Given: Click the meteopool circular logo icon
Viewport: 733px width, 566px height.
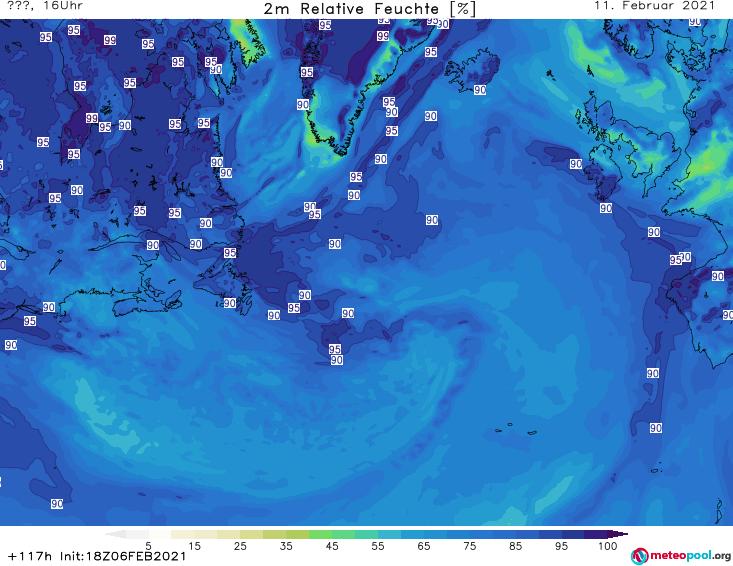Looking at the screenshot, I should pos(640,556).
